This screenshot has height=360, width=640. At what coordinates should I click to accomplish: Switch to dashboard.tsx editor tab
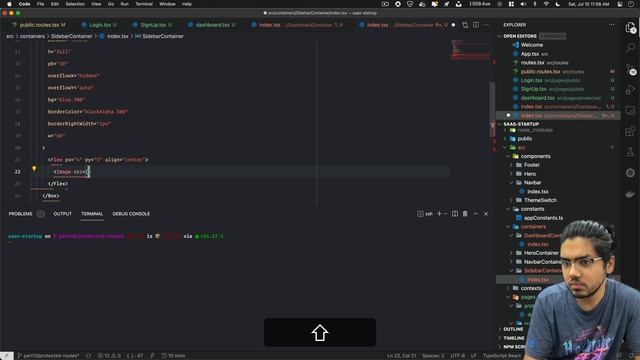212,25
